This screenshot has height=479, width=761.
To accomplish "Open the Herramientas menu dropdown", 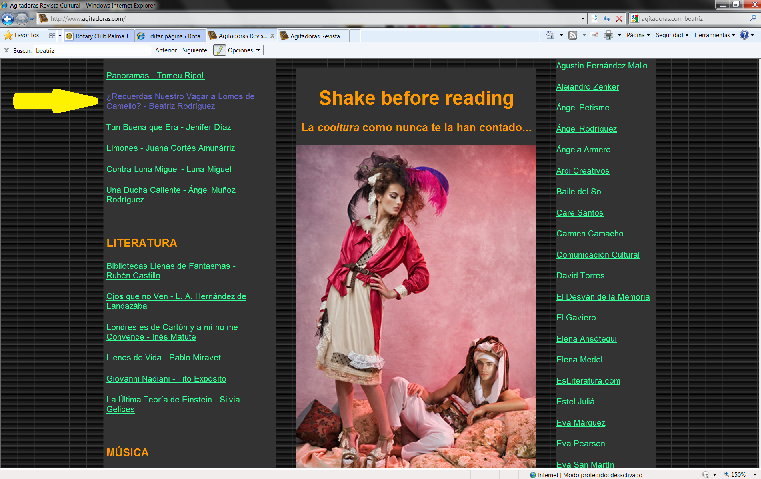I will pos(716,35).
